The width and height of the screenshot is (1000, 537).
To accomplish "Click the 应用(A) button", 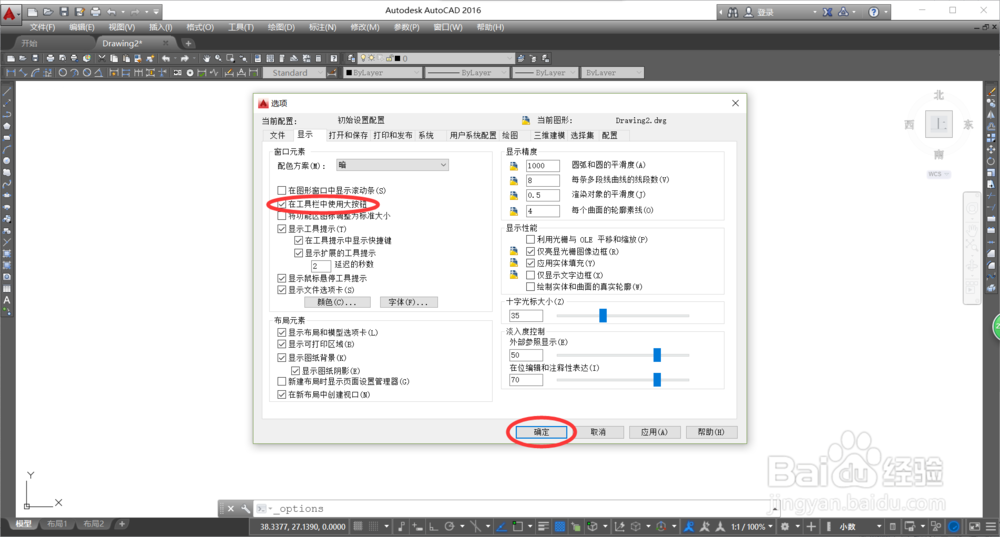I will [654, 432].
